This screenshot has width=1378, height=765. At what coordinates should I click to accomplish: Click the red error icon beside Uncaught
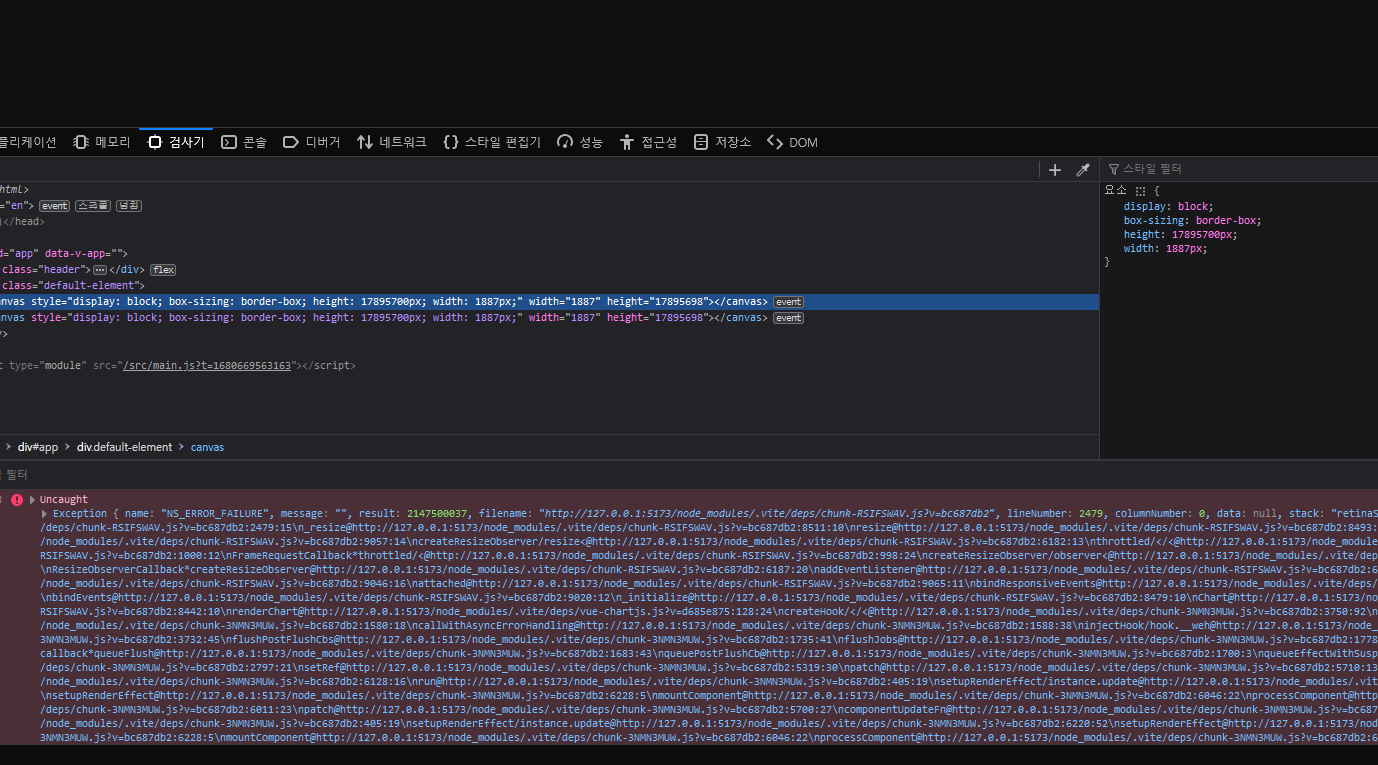click(x=17, y=499)
